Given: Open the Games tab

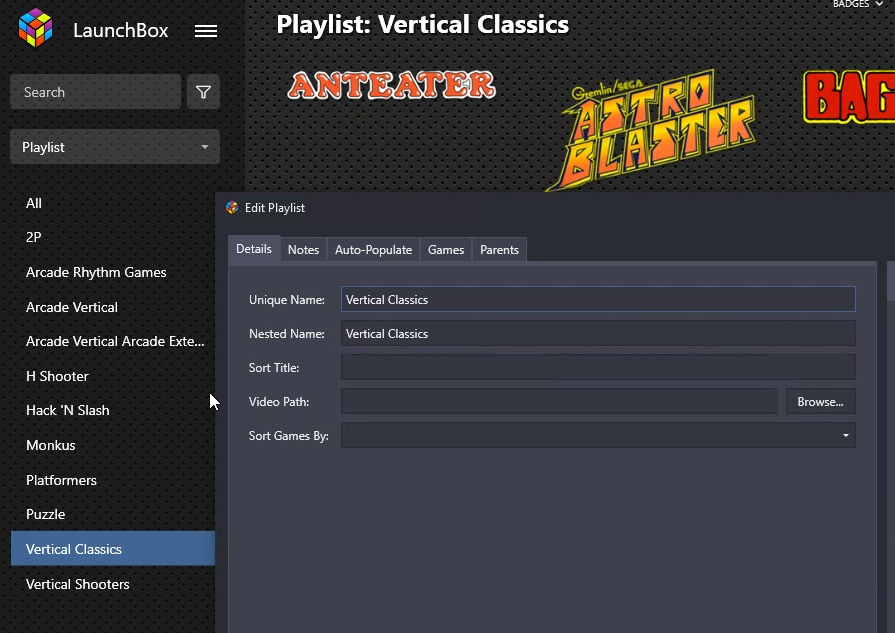Looking at the screenshot, I should coord(446,250).
